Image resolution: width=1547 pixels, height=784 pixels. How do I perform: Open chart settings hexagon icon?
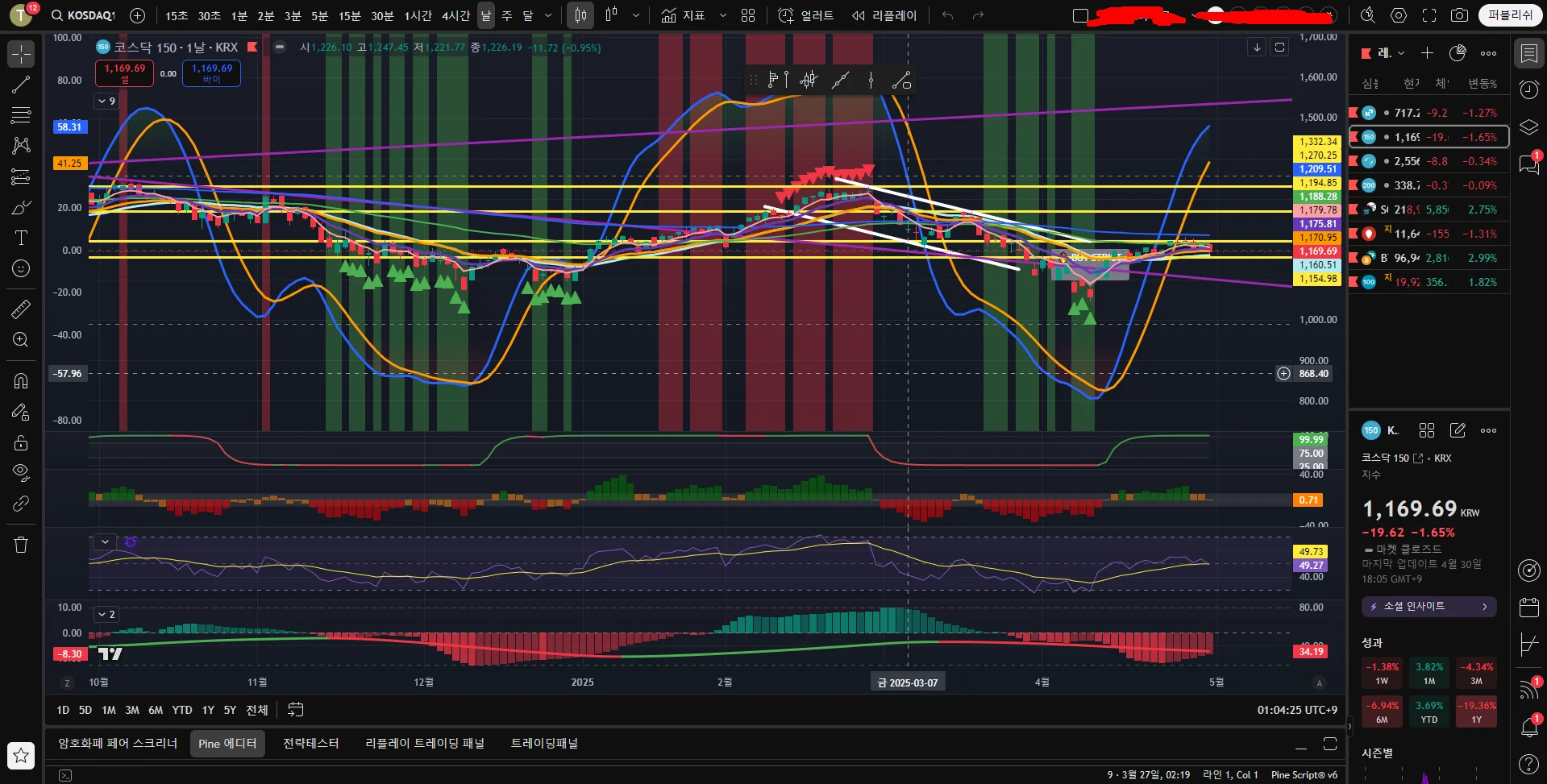1399,15
